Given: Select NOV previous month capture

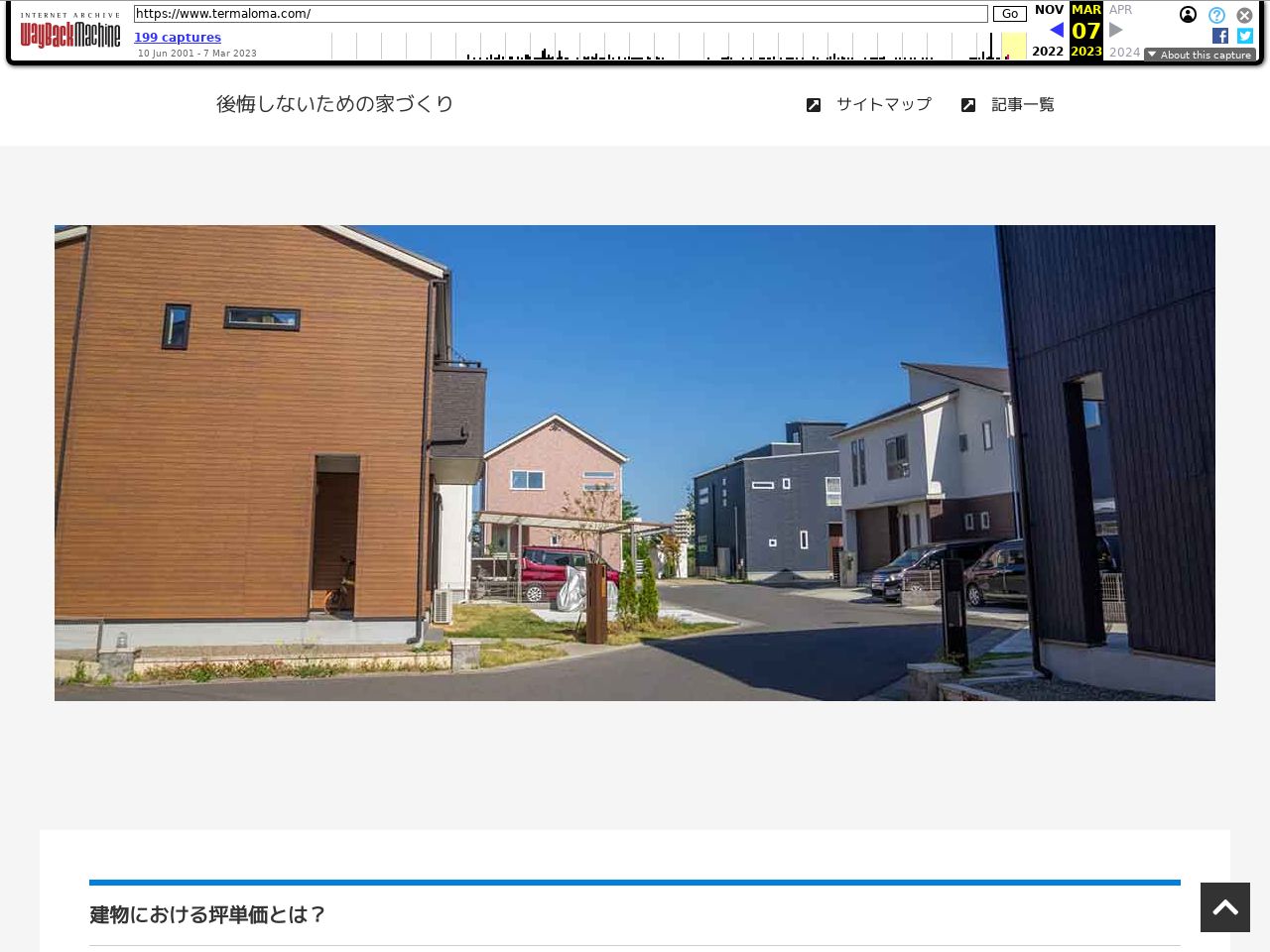Looking at the screenshot, I should pyautogui.click(x=1049, y=10).
